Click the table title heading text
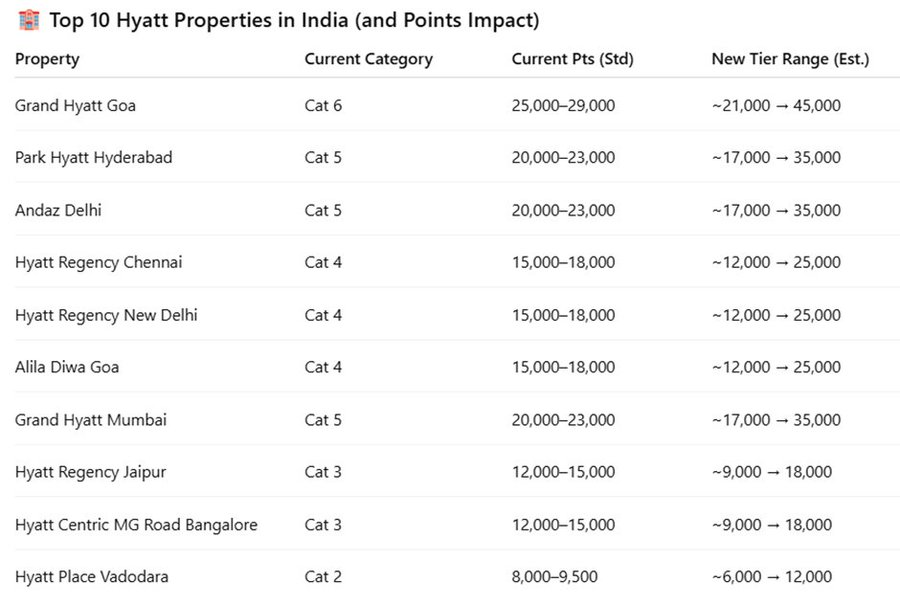900x605 pixels. 294,20
